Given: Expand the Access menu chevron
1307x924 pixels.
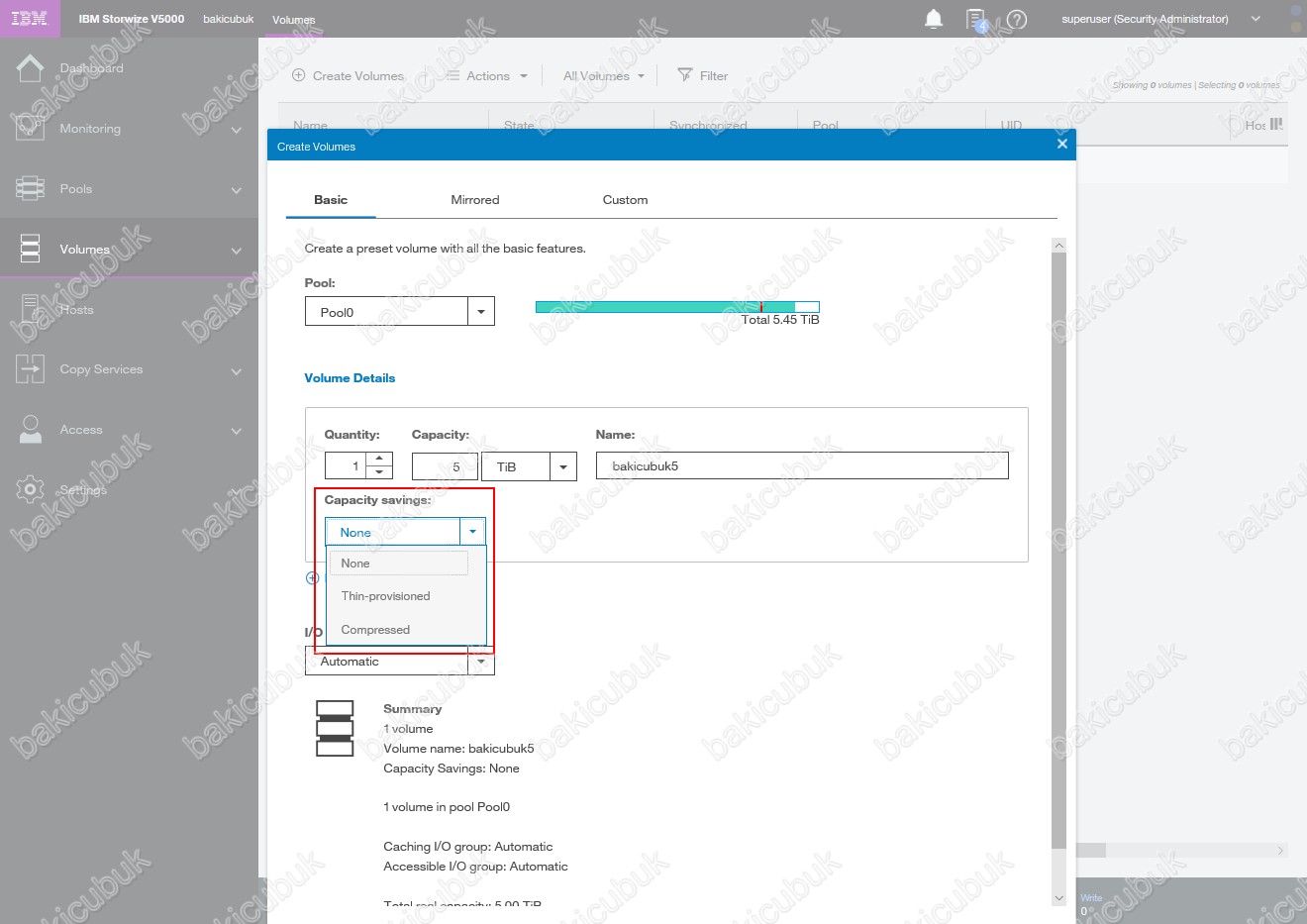Looking at the screenshot, I should point(237,431).
